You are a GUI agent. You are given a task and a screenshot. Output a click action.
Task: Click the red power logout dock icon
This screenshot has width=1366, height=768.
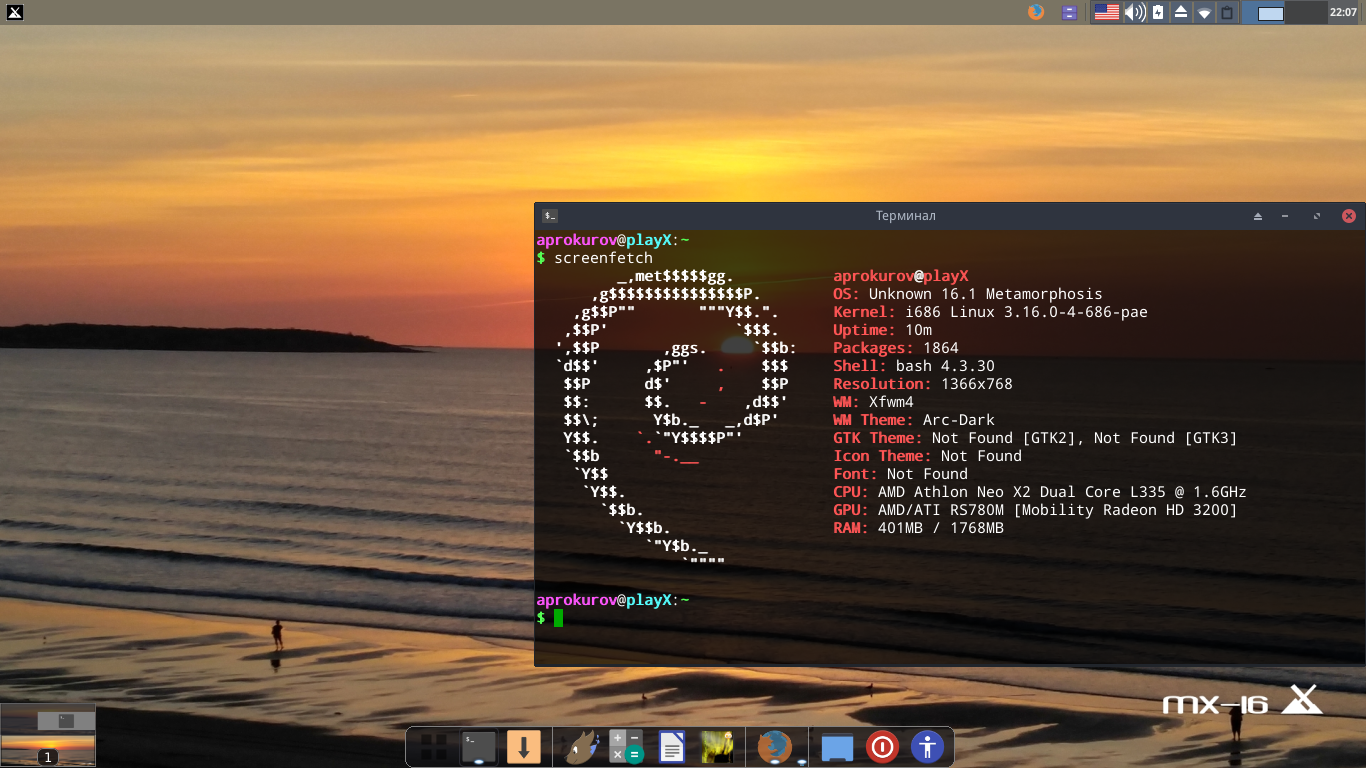point(882,747)
